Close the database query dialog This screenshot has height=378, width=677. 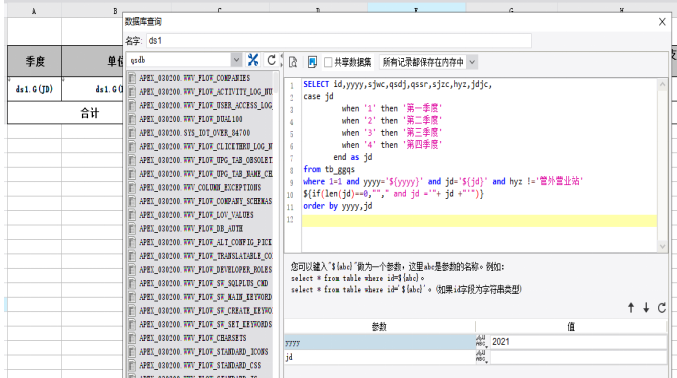coord(662,22)
